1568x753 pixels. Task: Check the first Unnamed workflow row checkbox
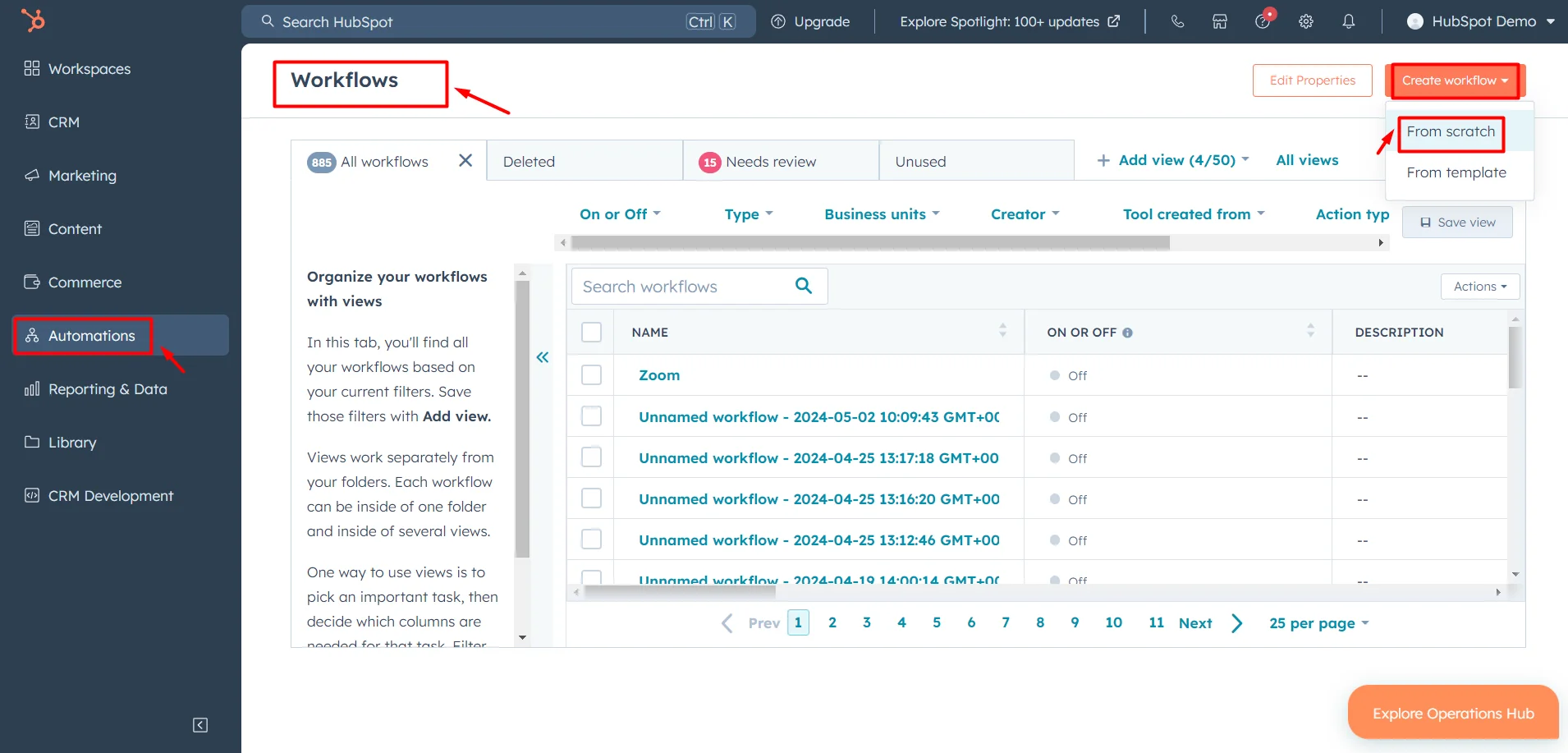[590, 416]
